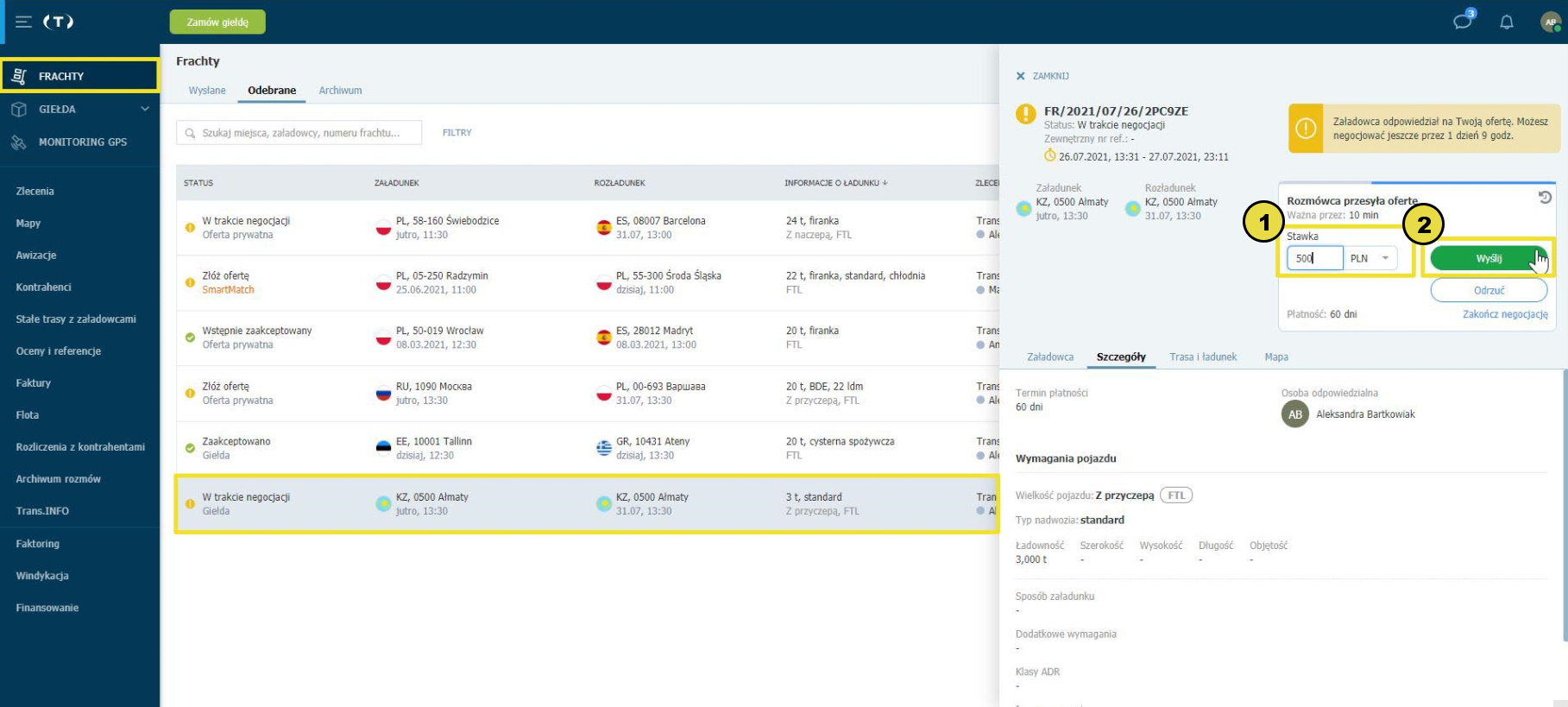Click the Spain flag for Barcelona
The width and height of the screenshot is (1568, 707).
(x=604, y=228)
